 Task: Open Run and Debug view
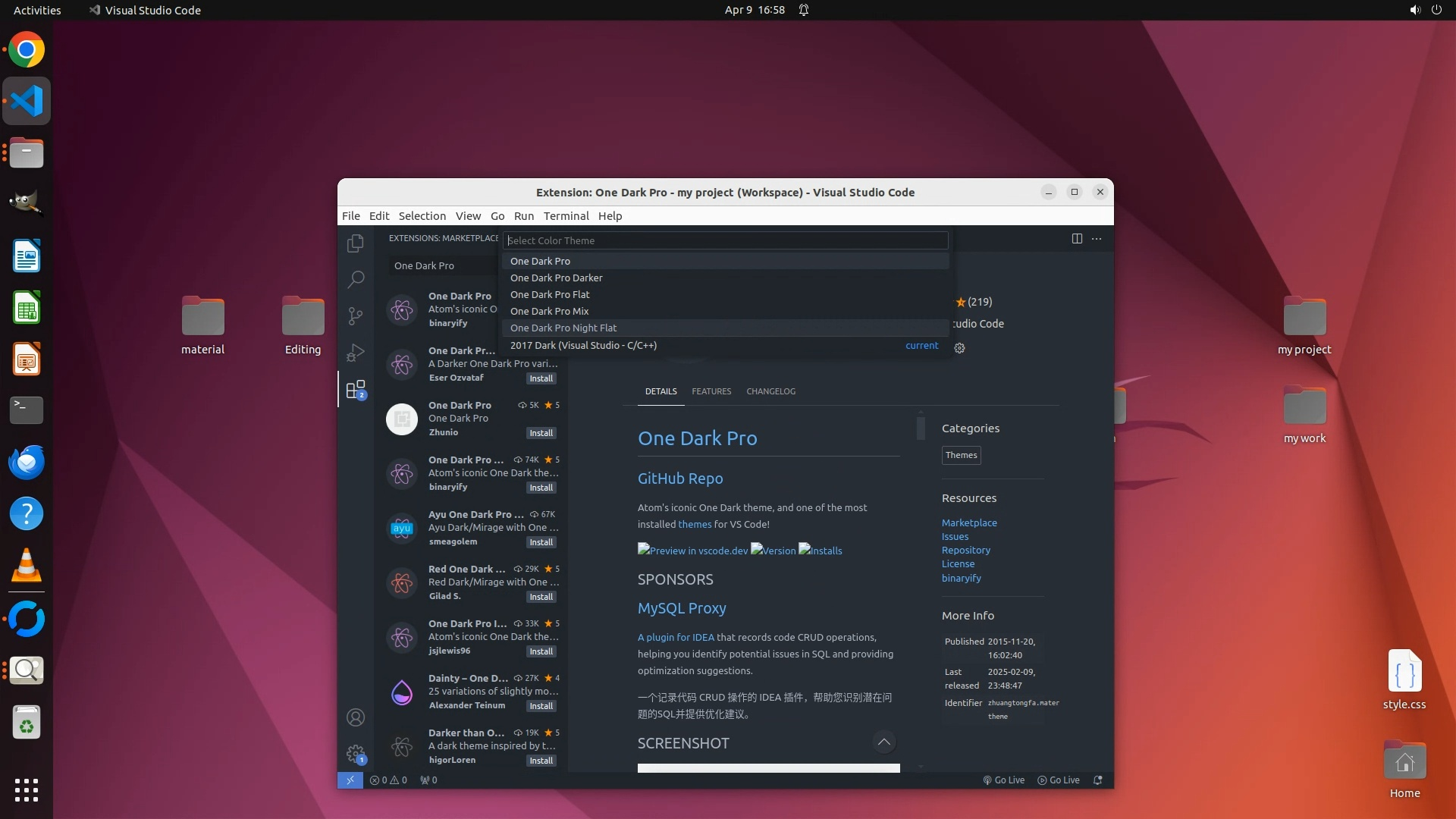pyautogui.click(x=356, y=353)
